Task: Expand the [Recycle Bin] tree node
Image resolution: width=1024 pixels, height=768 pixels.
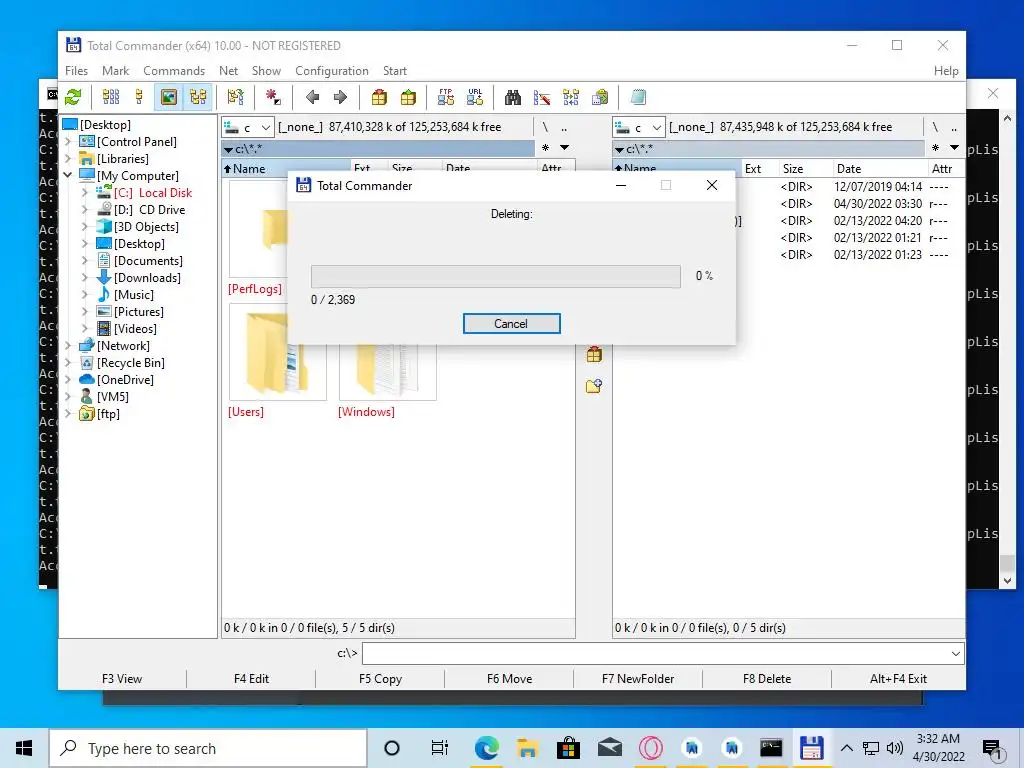Action: coord(68,362)
